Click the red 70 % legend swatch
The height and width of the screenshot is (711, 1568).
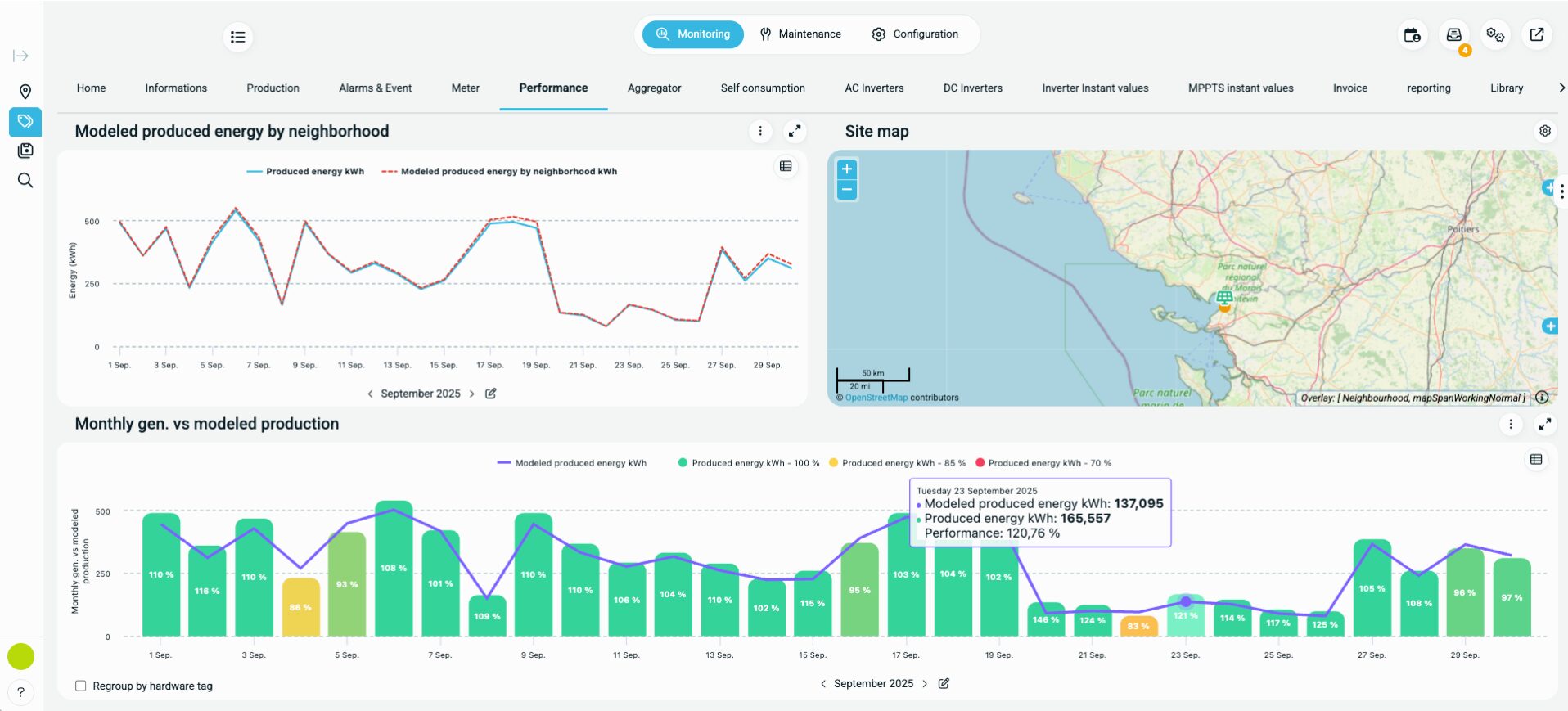tap(980, 463)
